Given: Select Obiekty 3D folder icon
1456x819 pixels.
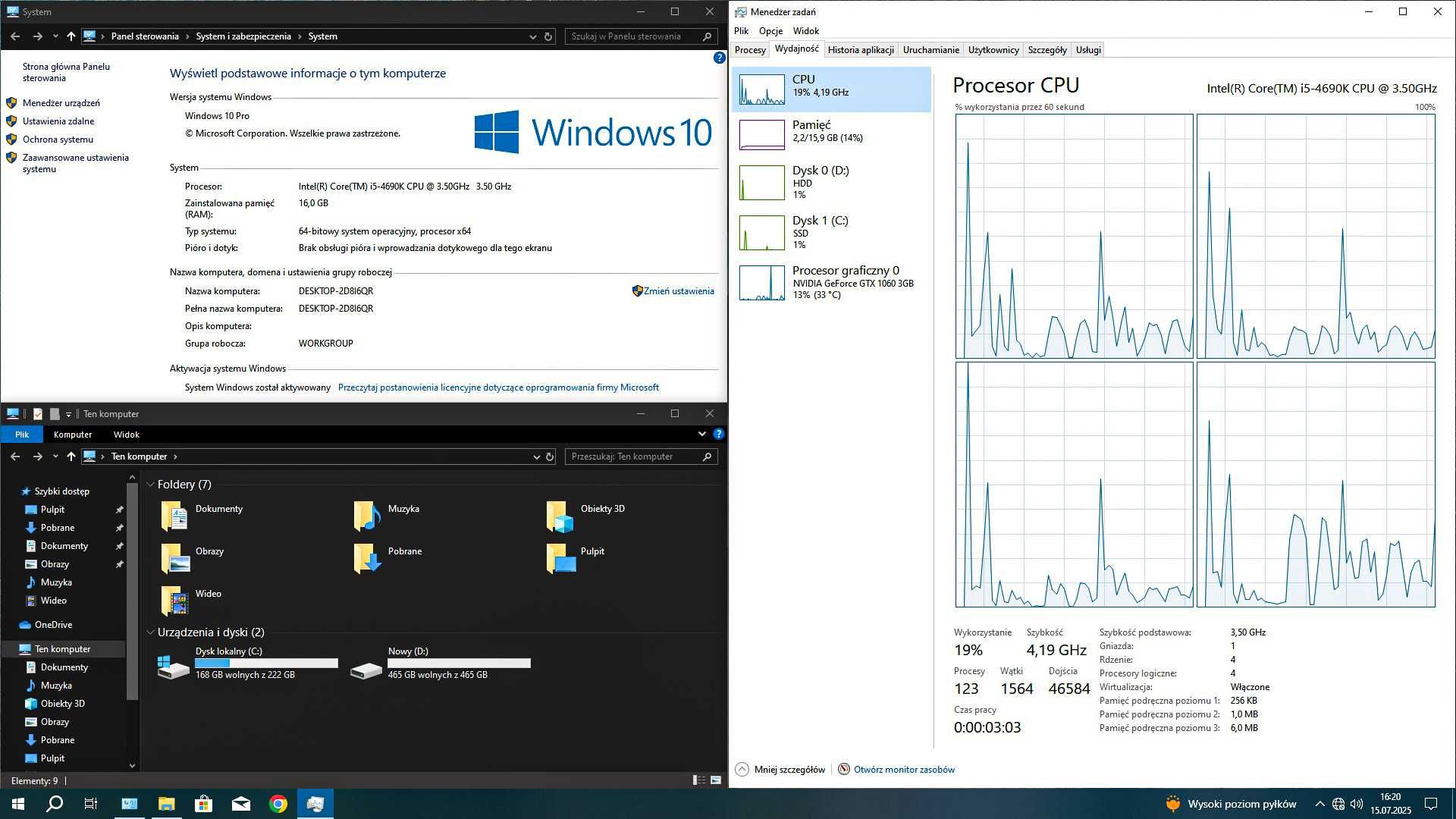Looking at the screenshot, I should coord(560,516).
